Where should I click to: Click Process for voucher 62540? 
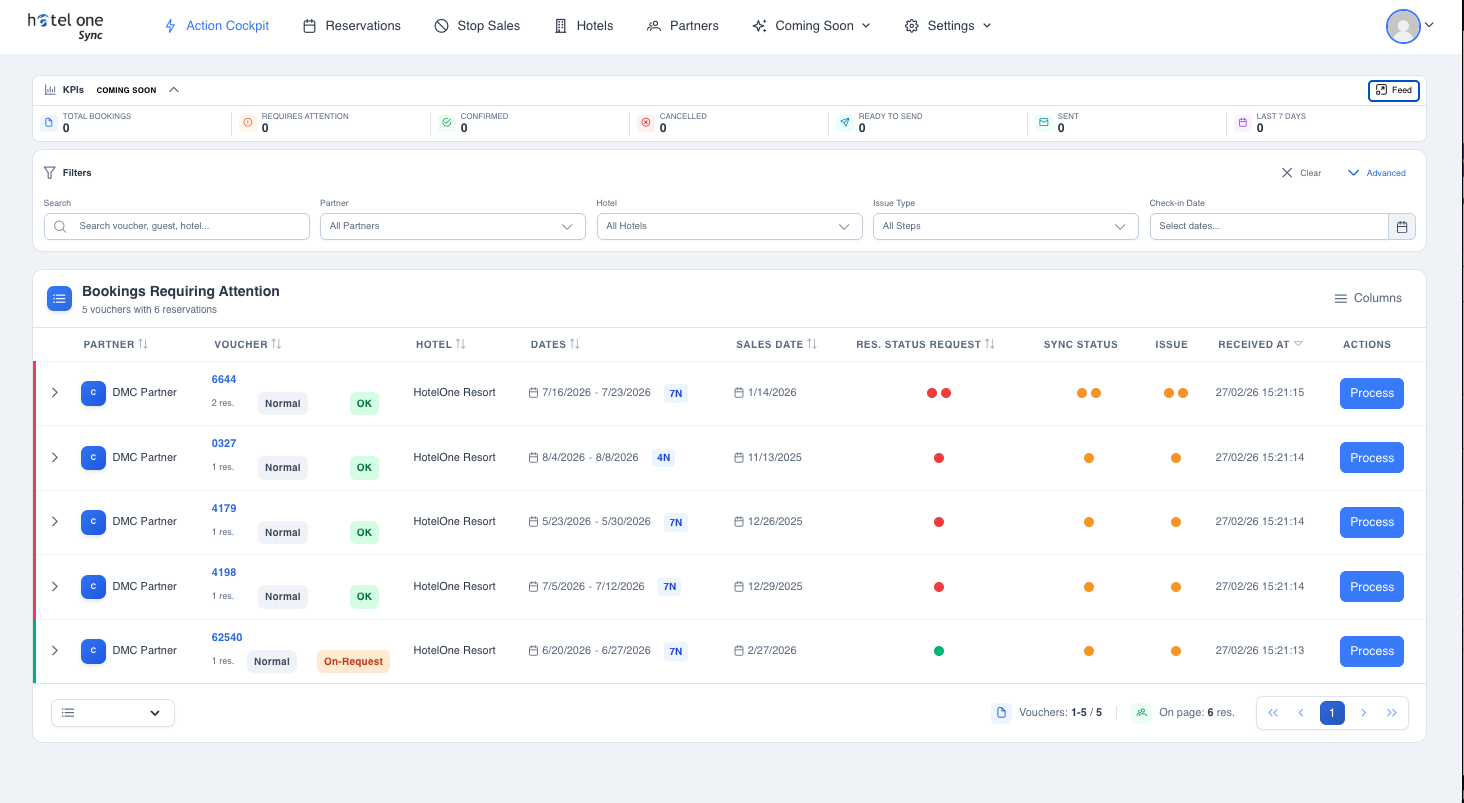point(1371,651)
